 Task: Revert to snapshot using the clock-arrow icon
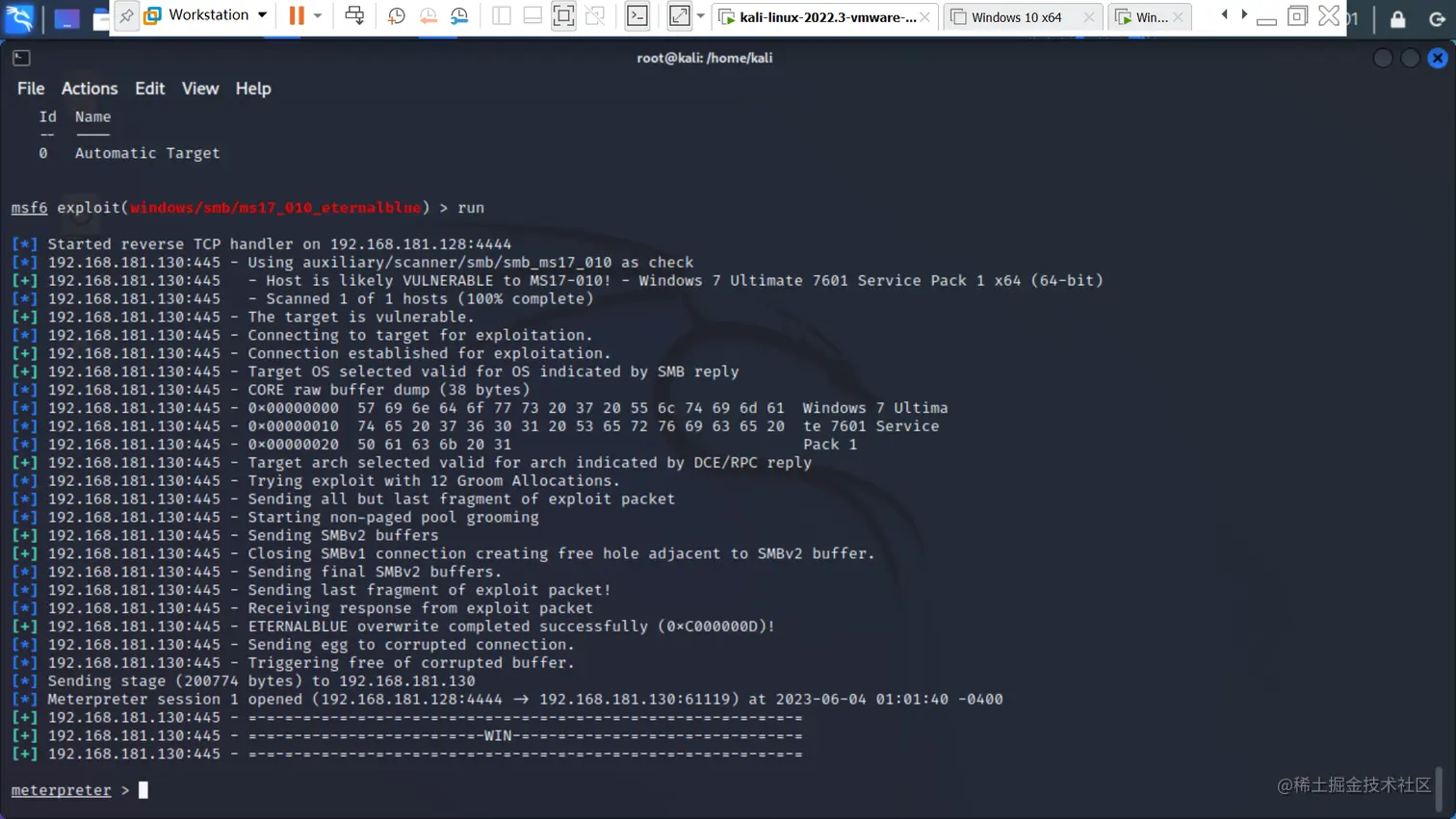tap(428, 15)
